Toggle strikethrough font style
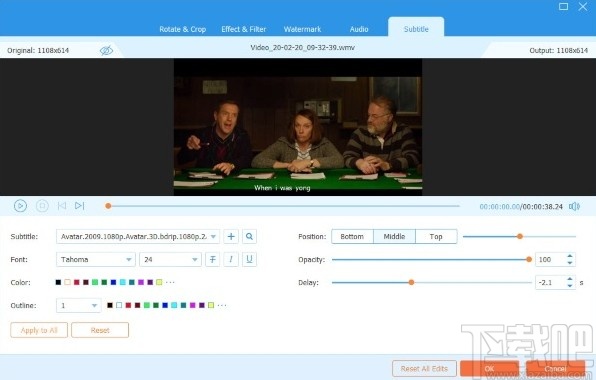Image resolution: width=596 pixels, height=380 pixels. pyautogui.click(x=212, y=260)
